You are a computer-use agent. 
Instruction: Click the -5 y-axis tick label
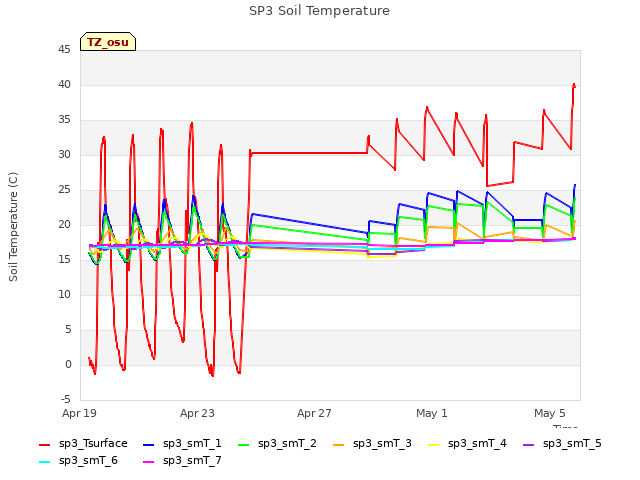coord(66,399)
